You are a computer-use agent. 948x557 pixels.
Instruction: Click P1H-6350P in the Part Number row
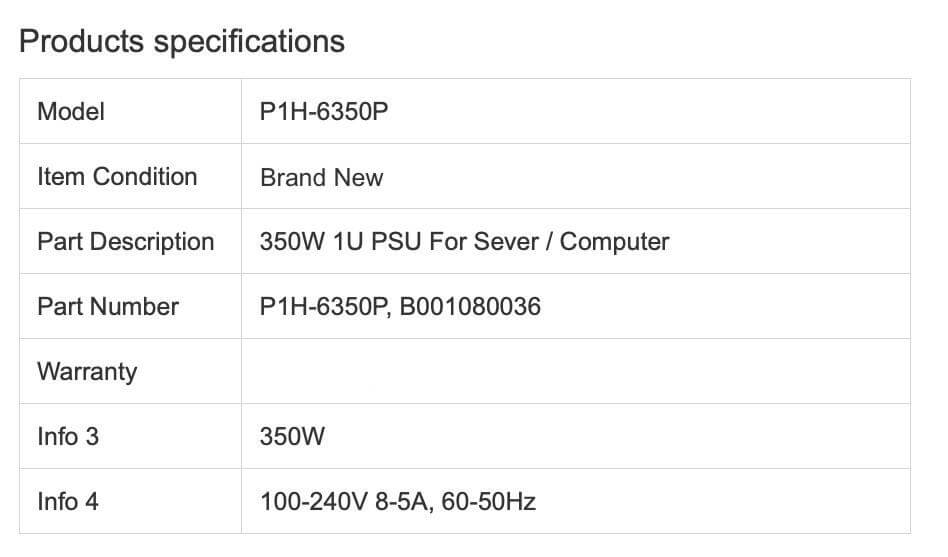coord(323,307)
